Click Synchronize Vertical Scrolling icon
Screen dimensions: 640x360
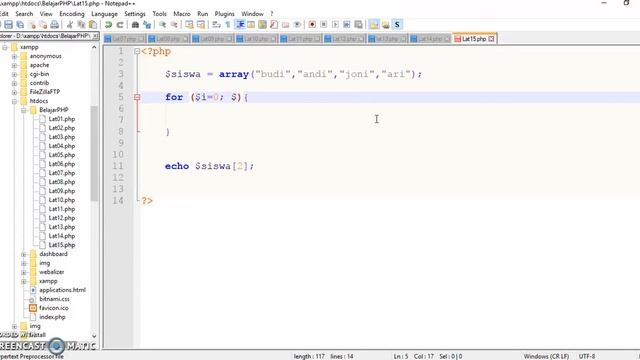point(189,24)
